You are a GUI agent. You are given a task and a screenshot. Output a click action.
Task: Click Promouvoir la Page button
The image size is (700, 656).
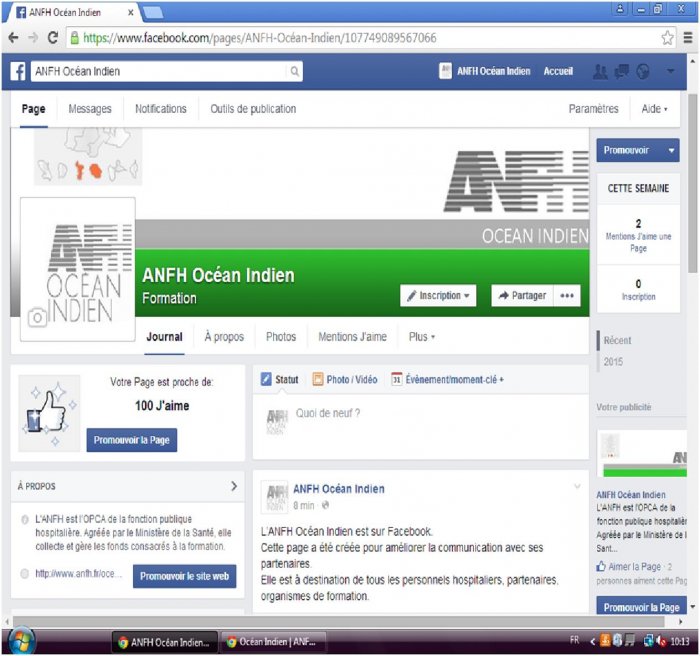[132, 440]
